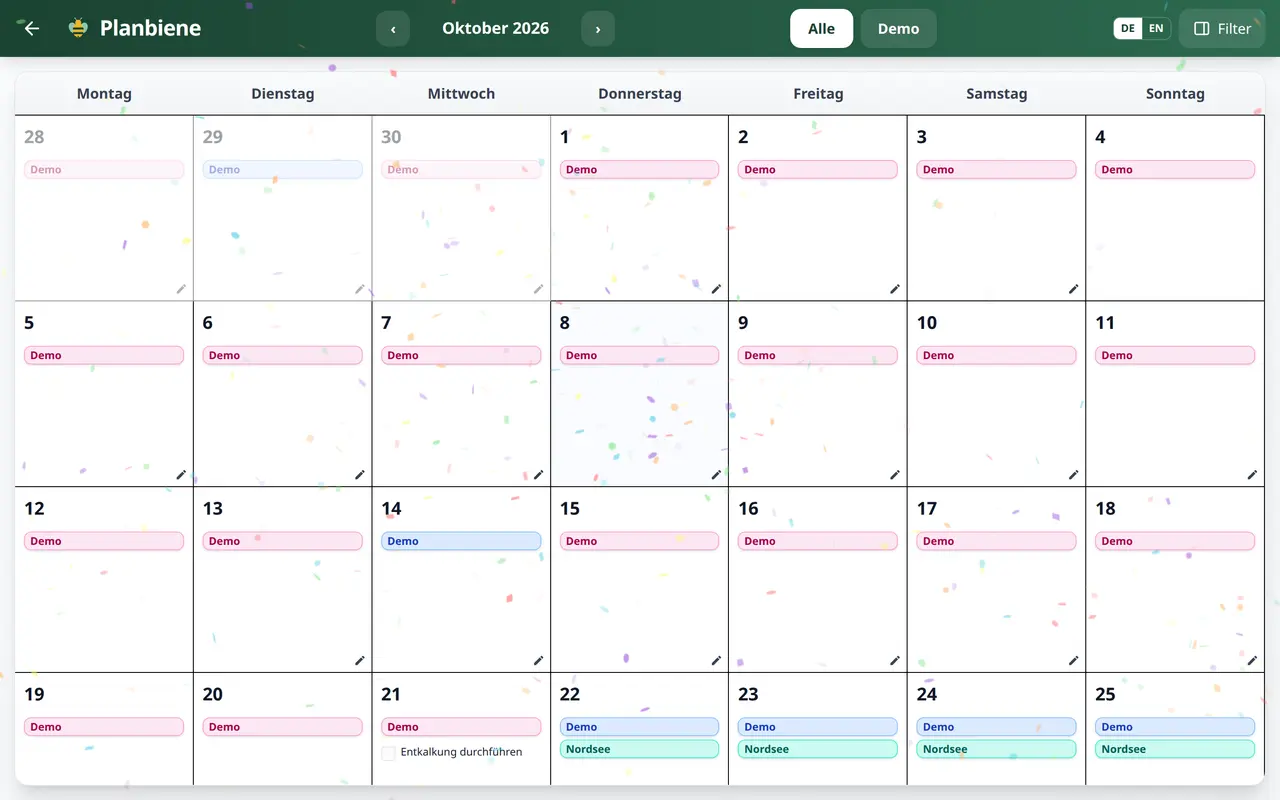Select the pencil icon in day 6
The height and width of the screenshot is (800, 1280).
click(x=360, y=475)
